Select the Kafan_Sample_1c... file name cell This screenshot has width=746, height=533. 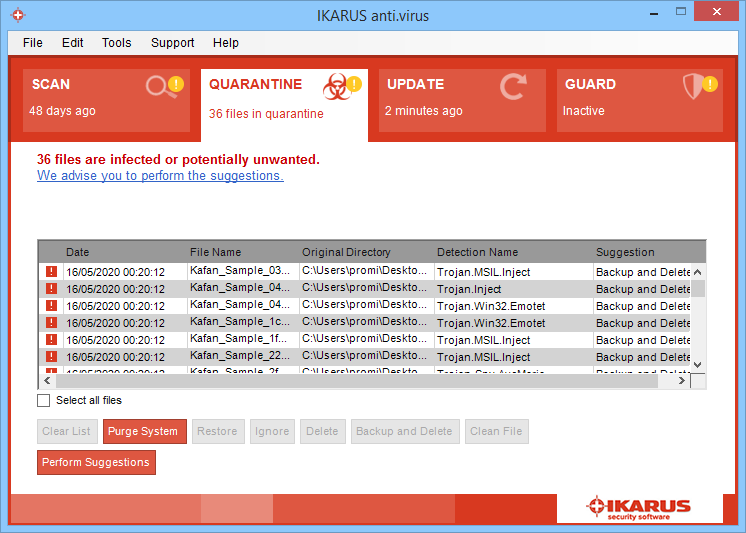click(243, 322)
